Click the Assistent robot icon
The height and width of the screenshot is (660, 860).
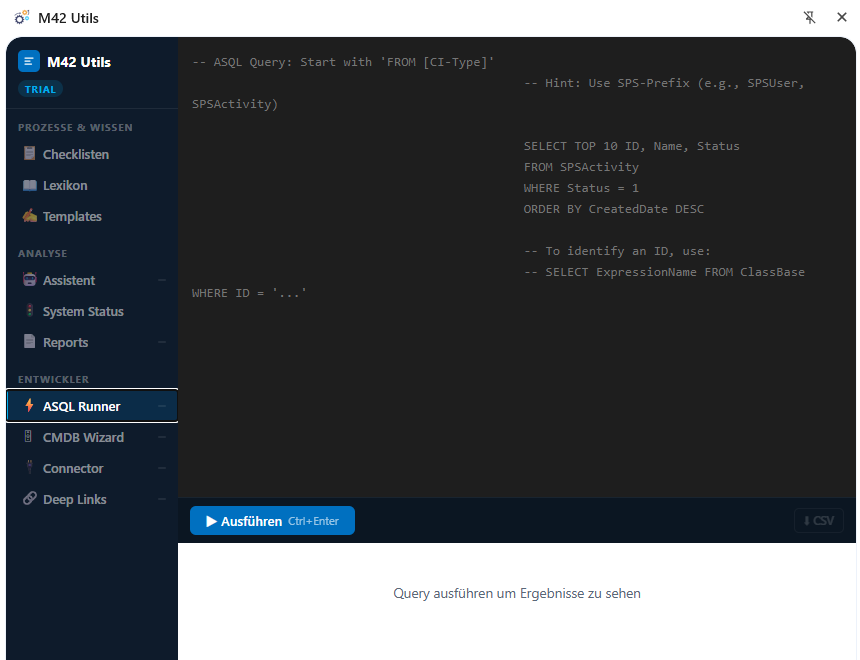click(30, 280)
